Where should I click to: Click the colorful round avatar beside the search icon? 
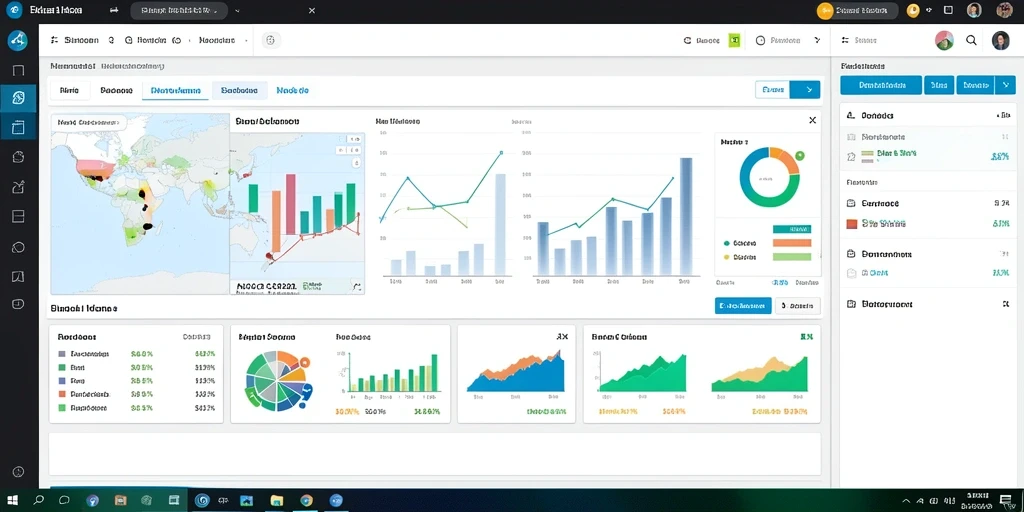click(x=944, y=40)
